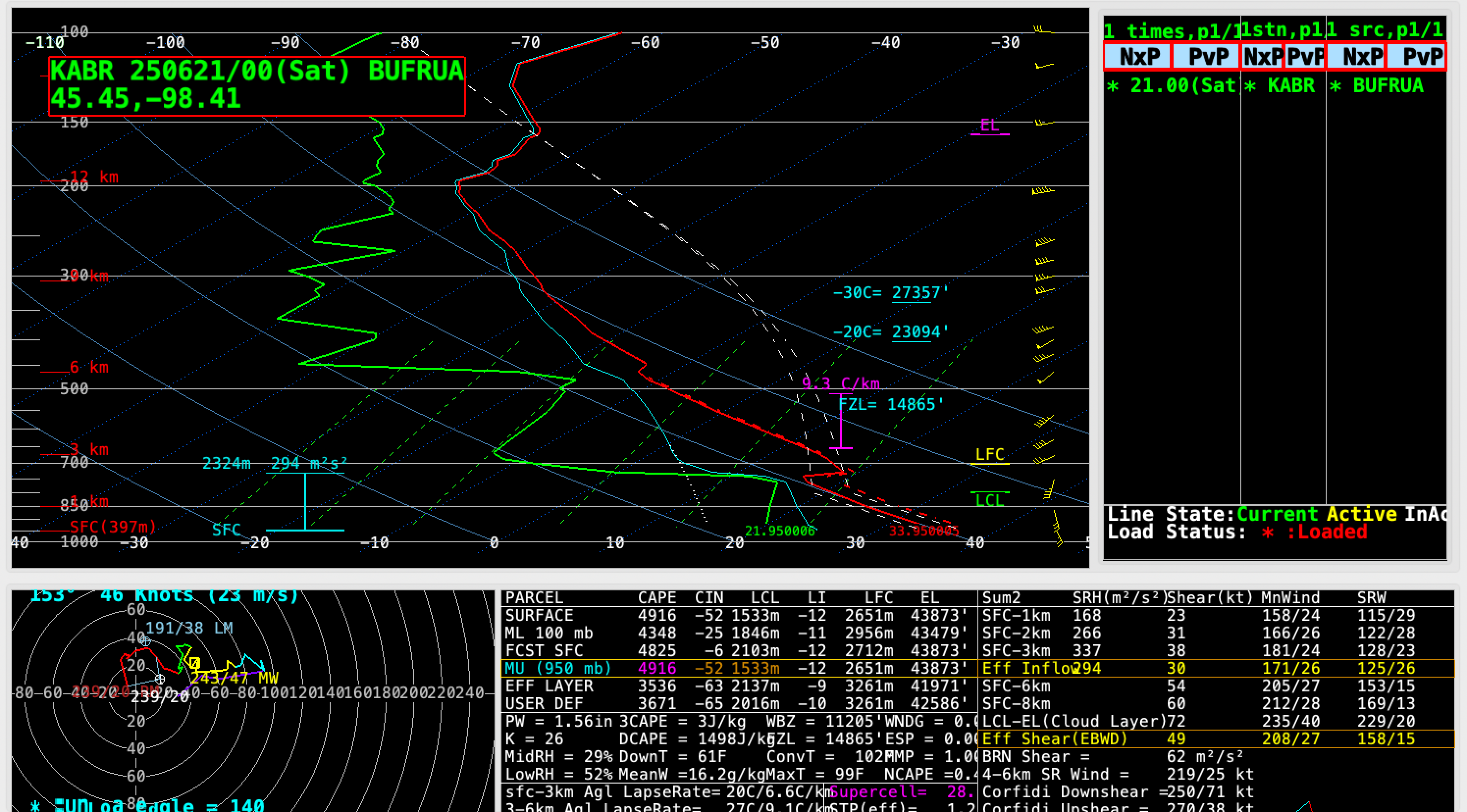1467x812 pixels.
Task: Select the 21.00(Sat time entry
Action: (x=1172, y=86)
